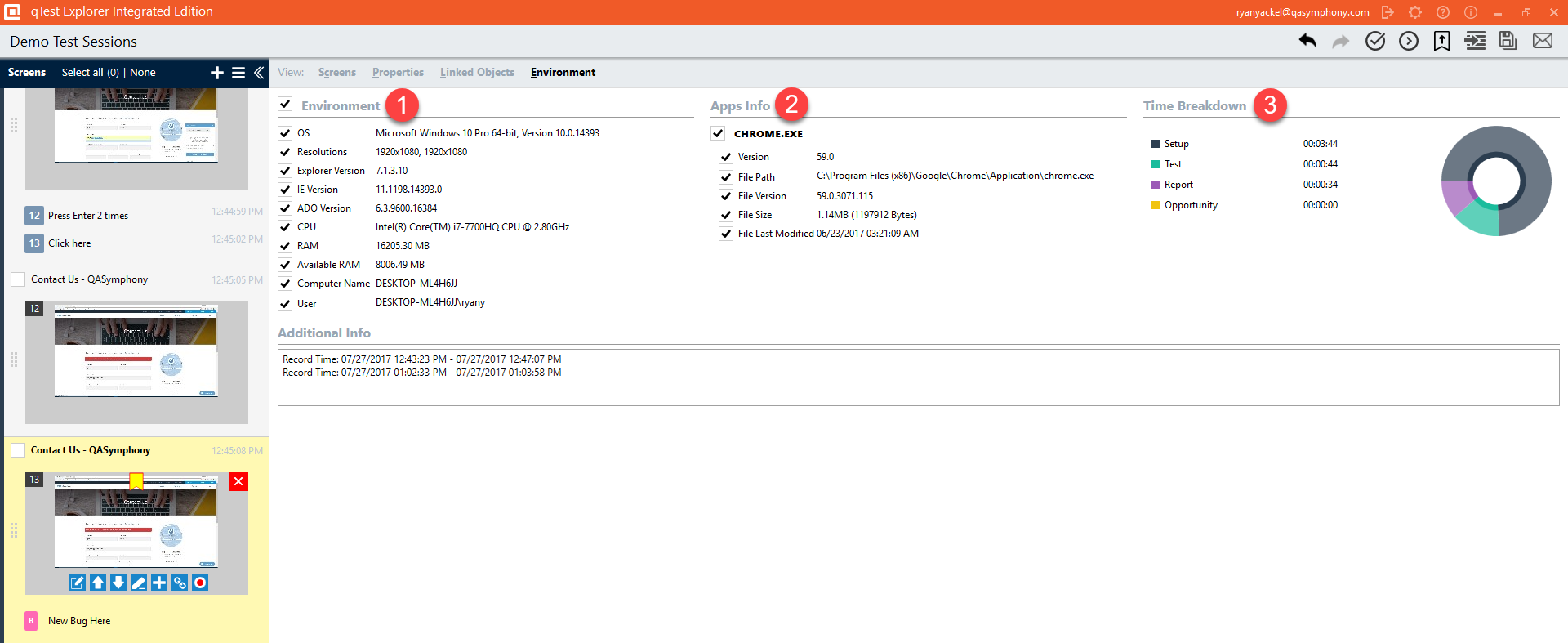1568x643 pixels.
Task: Check the box beside Contact Us at 12:45:05 PM
Action: coord(18,279)
